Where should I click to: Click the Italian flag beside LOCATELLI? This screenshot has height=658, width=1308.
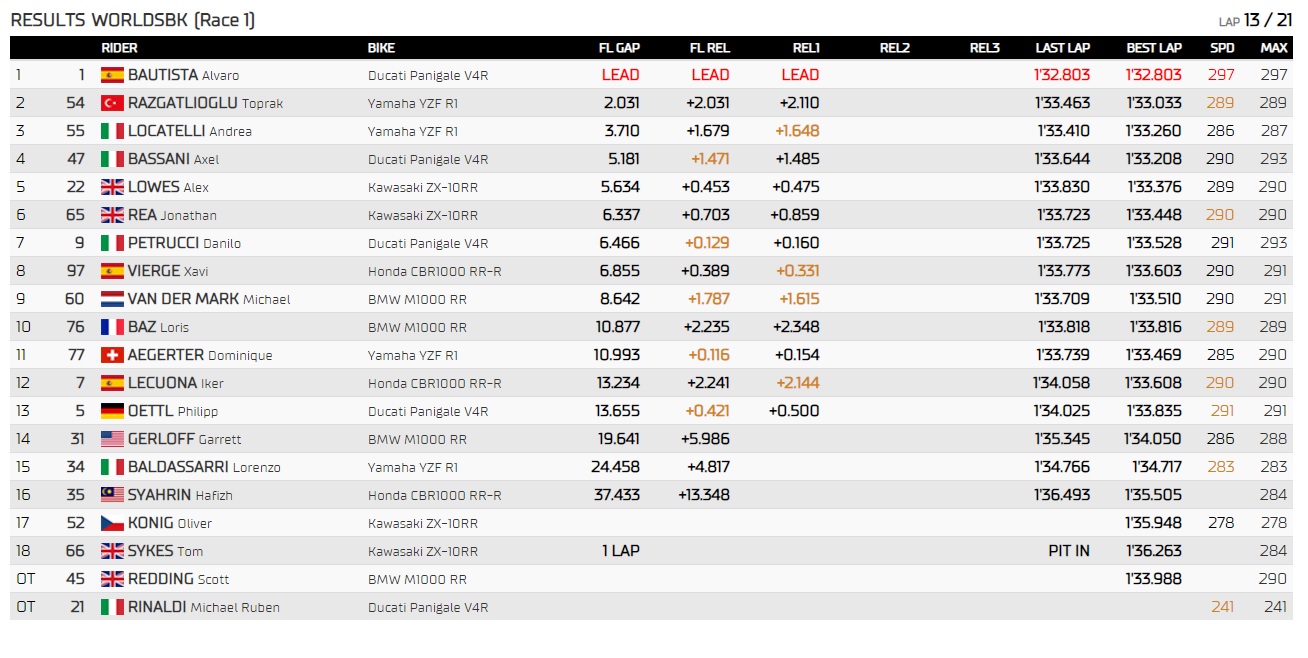tap(112, 131)
